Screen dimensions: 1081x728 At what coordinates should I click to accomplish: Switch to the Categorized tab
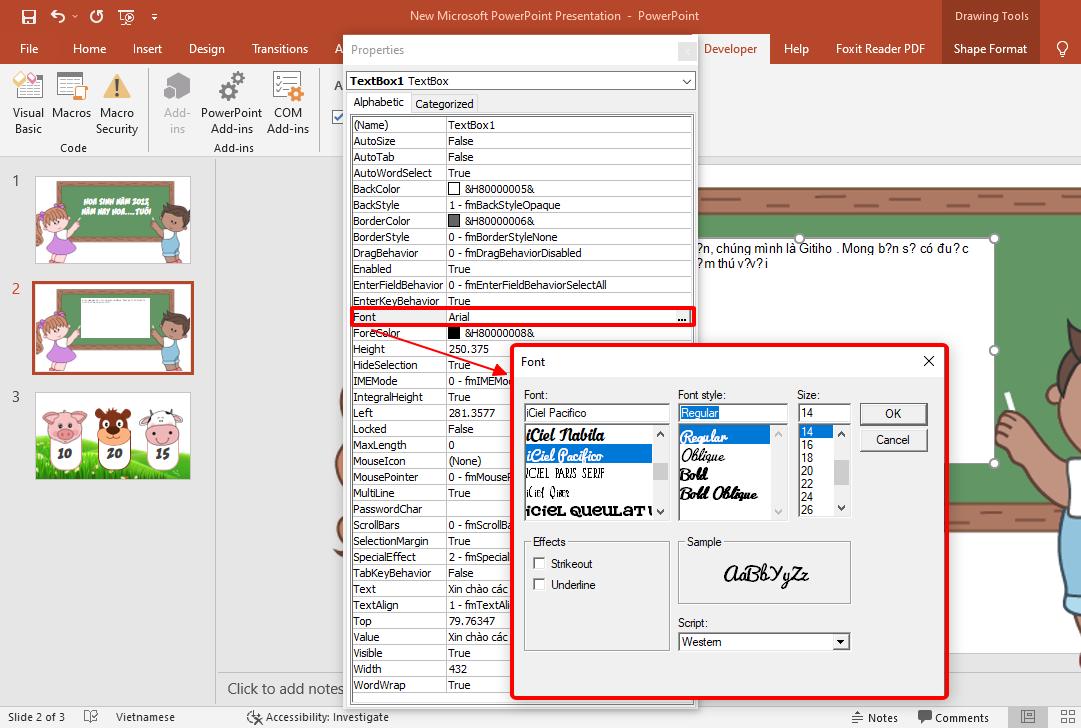(444, 103)
